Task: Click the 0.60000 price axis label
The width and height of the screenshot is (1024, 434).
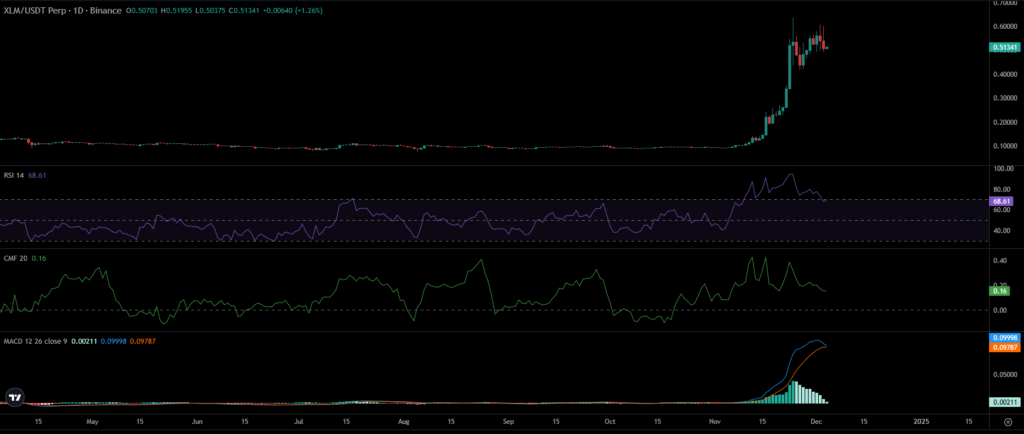Action: (1006, 27)
